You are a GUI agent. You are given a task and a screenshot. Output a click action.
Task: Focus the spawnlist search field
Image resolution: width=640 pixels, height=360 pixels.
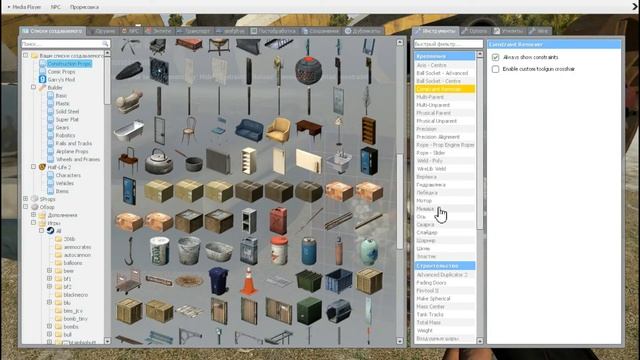(x=65, y=43)
